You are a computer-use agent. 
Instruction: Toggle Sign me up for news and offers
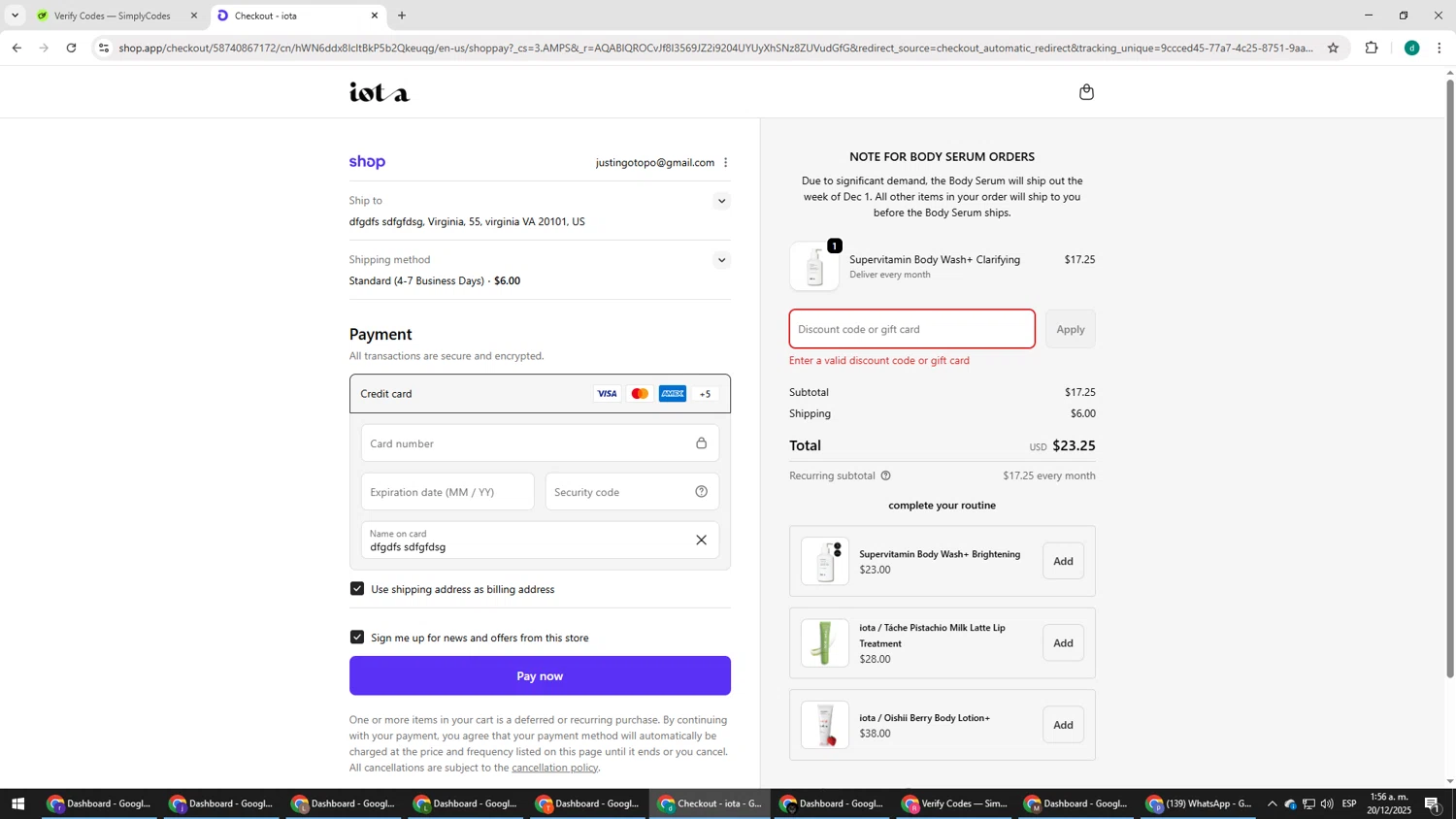(x=357, y=638)
